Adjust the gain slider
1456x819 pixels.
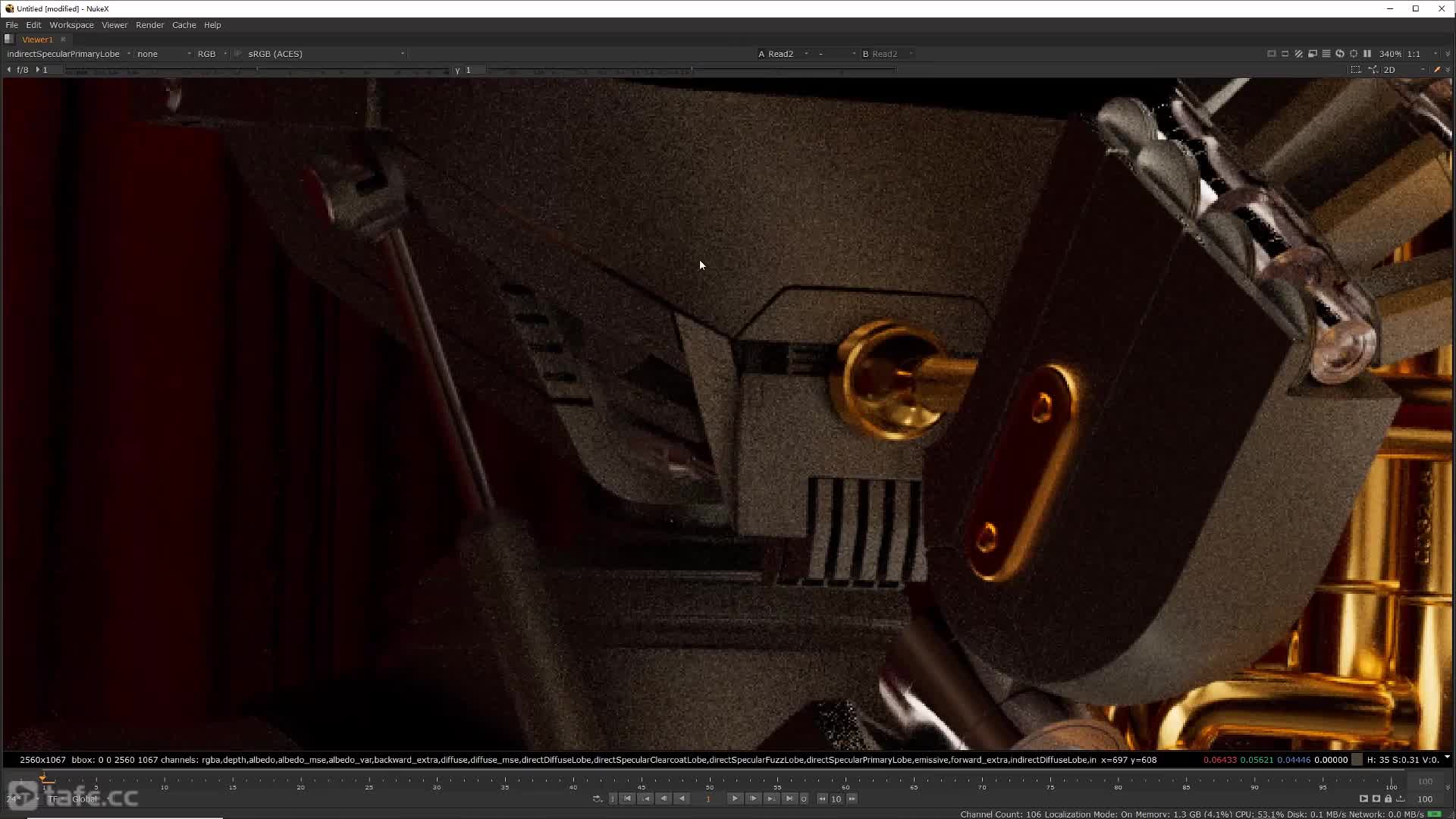tap(256, 71)
